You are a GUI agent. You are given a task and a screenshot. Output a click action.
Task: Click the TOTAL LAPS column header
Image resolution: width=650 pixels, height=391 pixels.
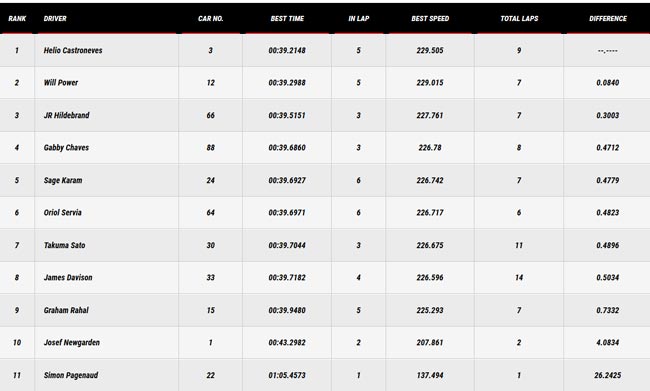[x=519, y=19]
